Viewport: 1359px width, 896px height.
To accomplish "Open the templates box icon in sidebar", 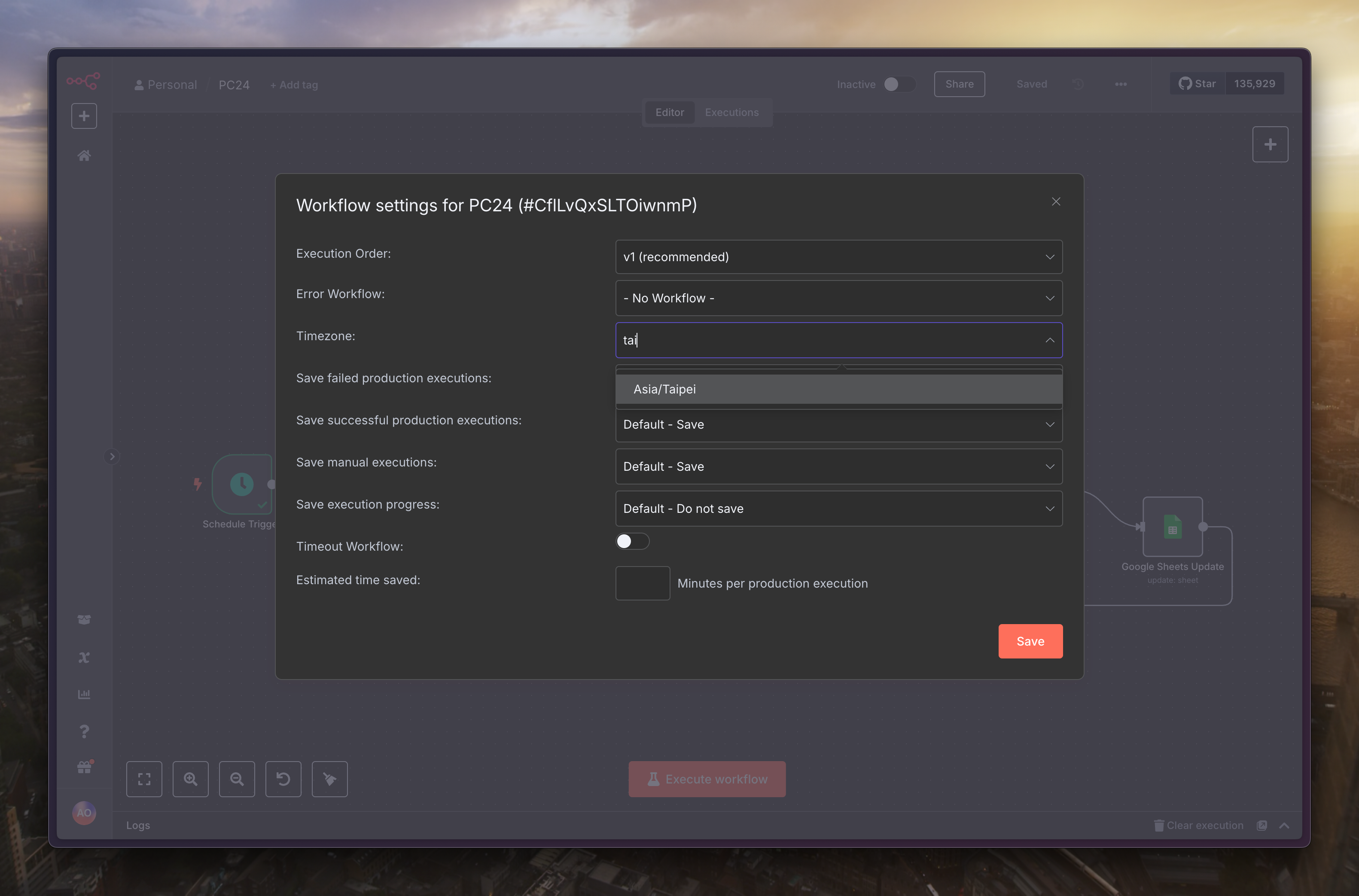I will (84, 619).
